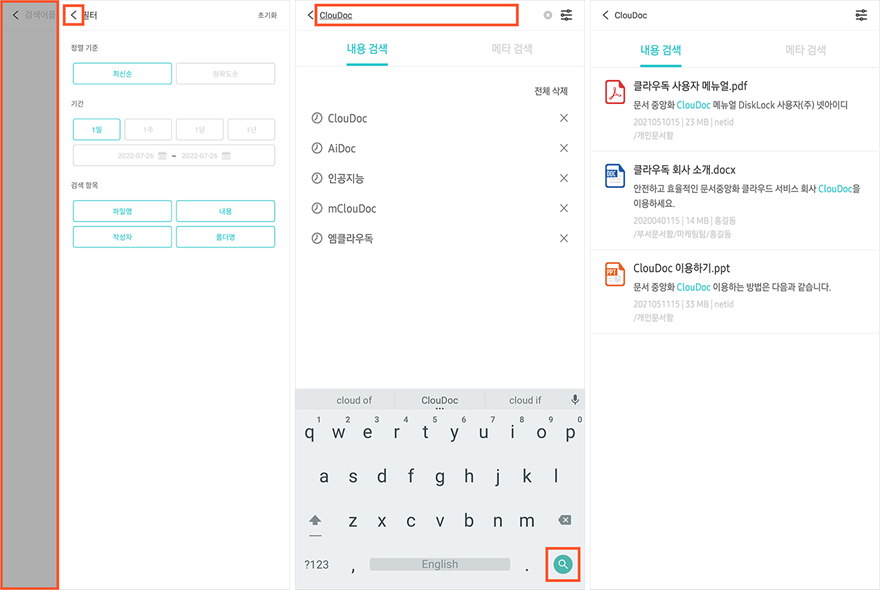The image size is (880, 590).
Task: Click the end date field after the tilde
Action: pyautogui.click(x=200, y=155)
